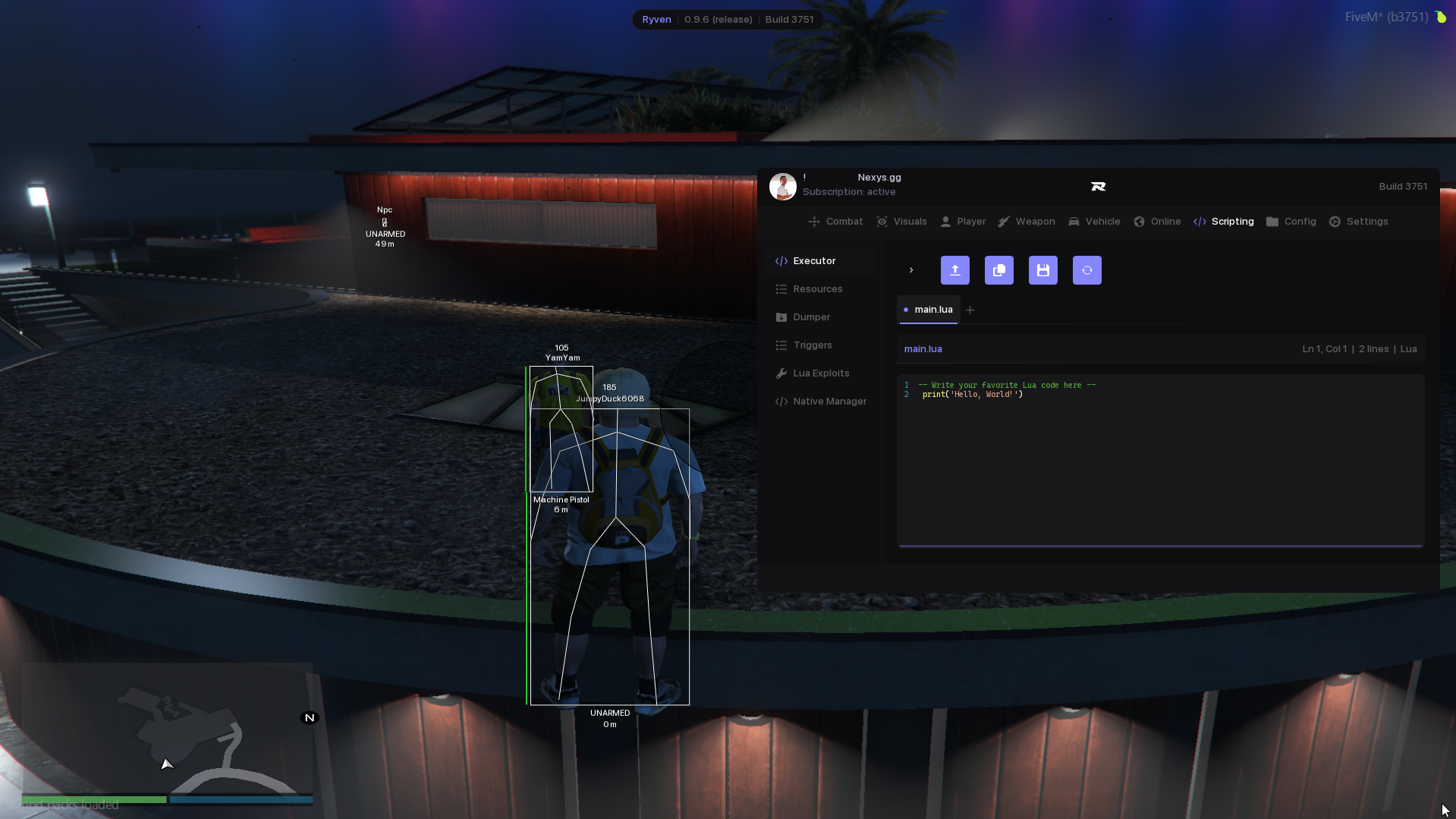Click the 'Subscription: active' text

849,192
